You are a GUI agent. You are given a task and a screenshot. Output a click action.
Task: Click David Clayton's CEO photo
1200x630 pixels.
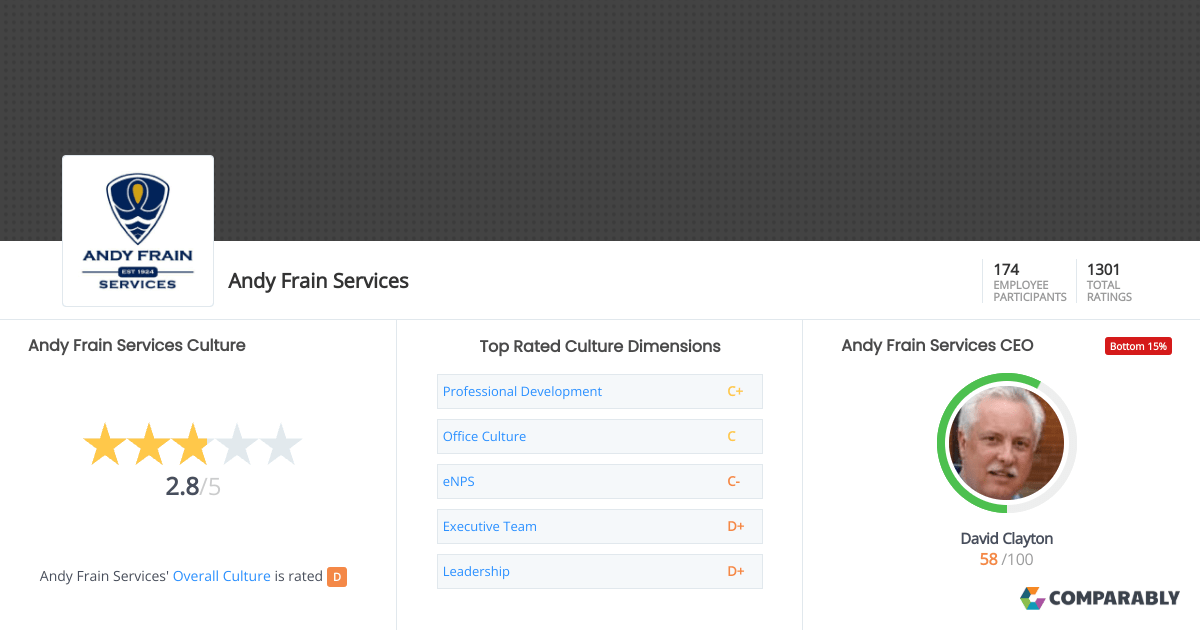pyautogui.click(x=1006, y=443)
